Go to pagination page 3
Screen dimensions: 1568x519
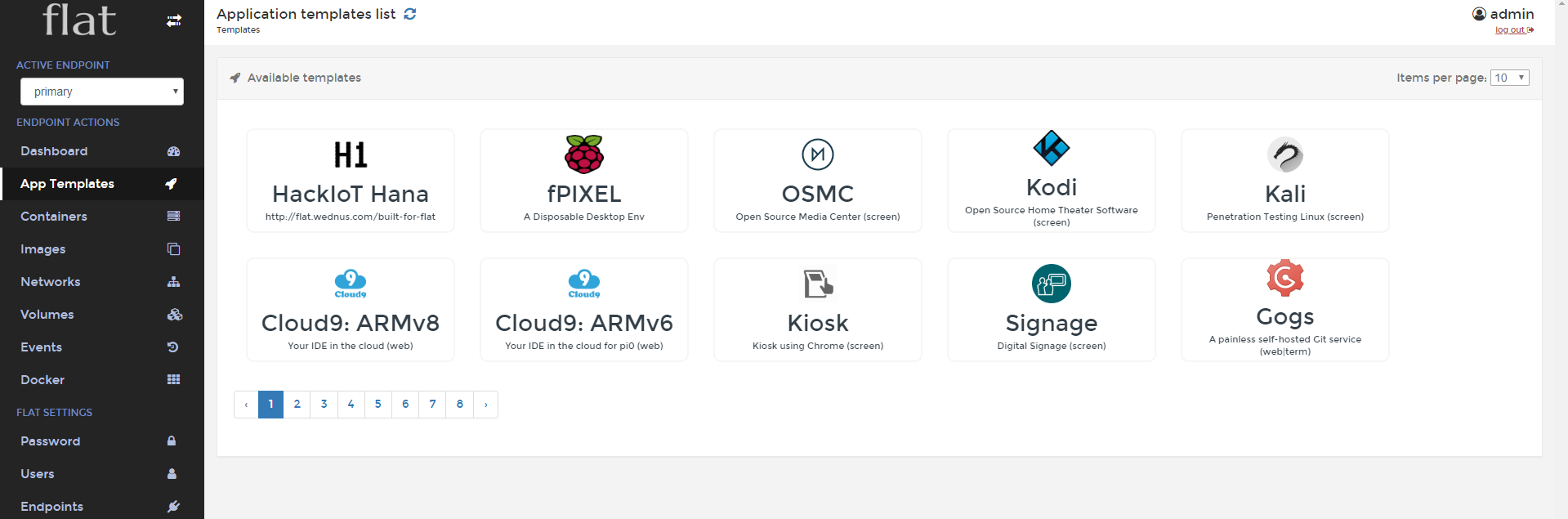pos(324,405)
